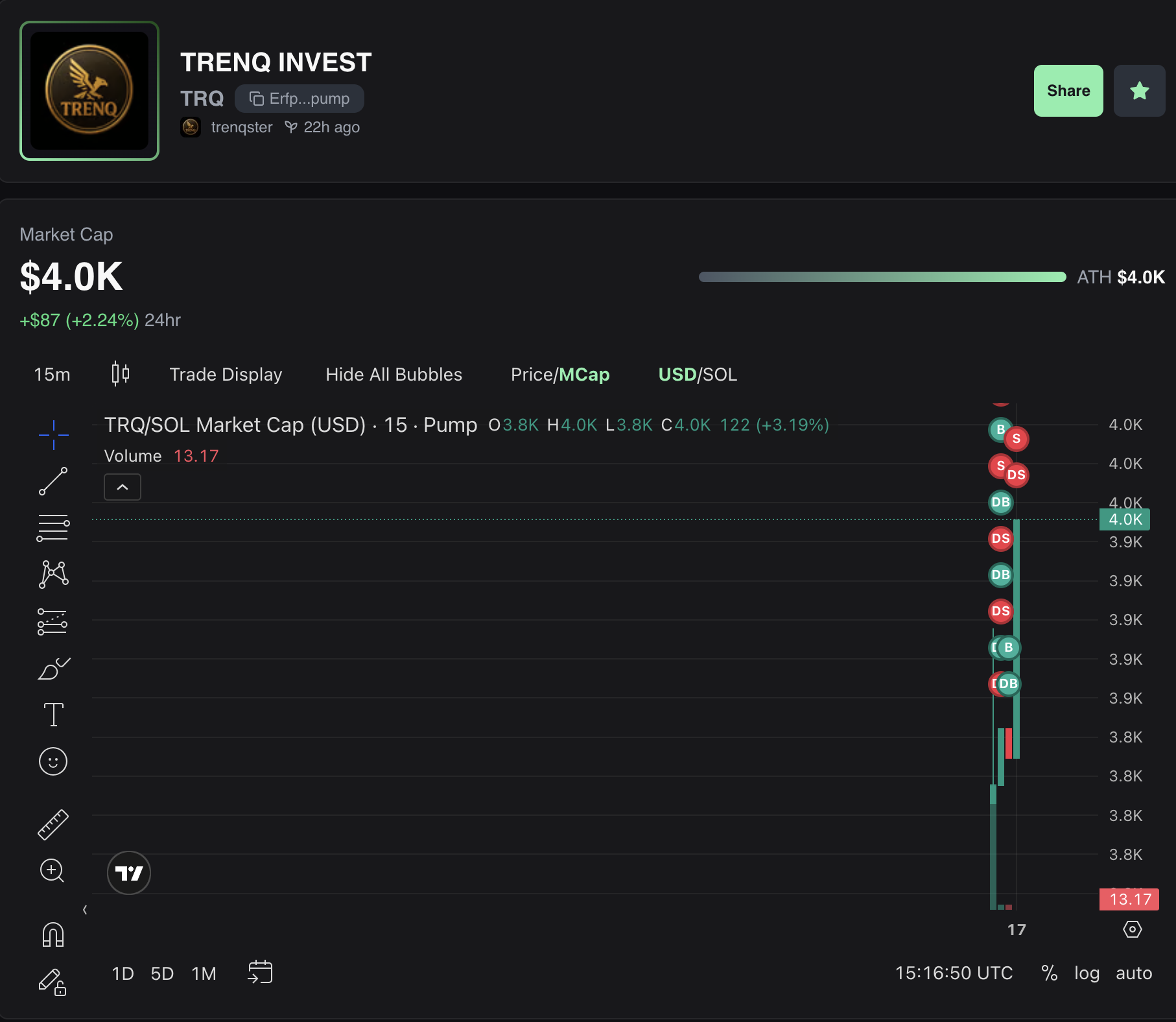Toggle the log scale option
1176x1022 pixels.
pyautogui.click(x=1087, y=973)
